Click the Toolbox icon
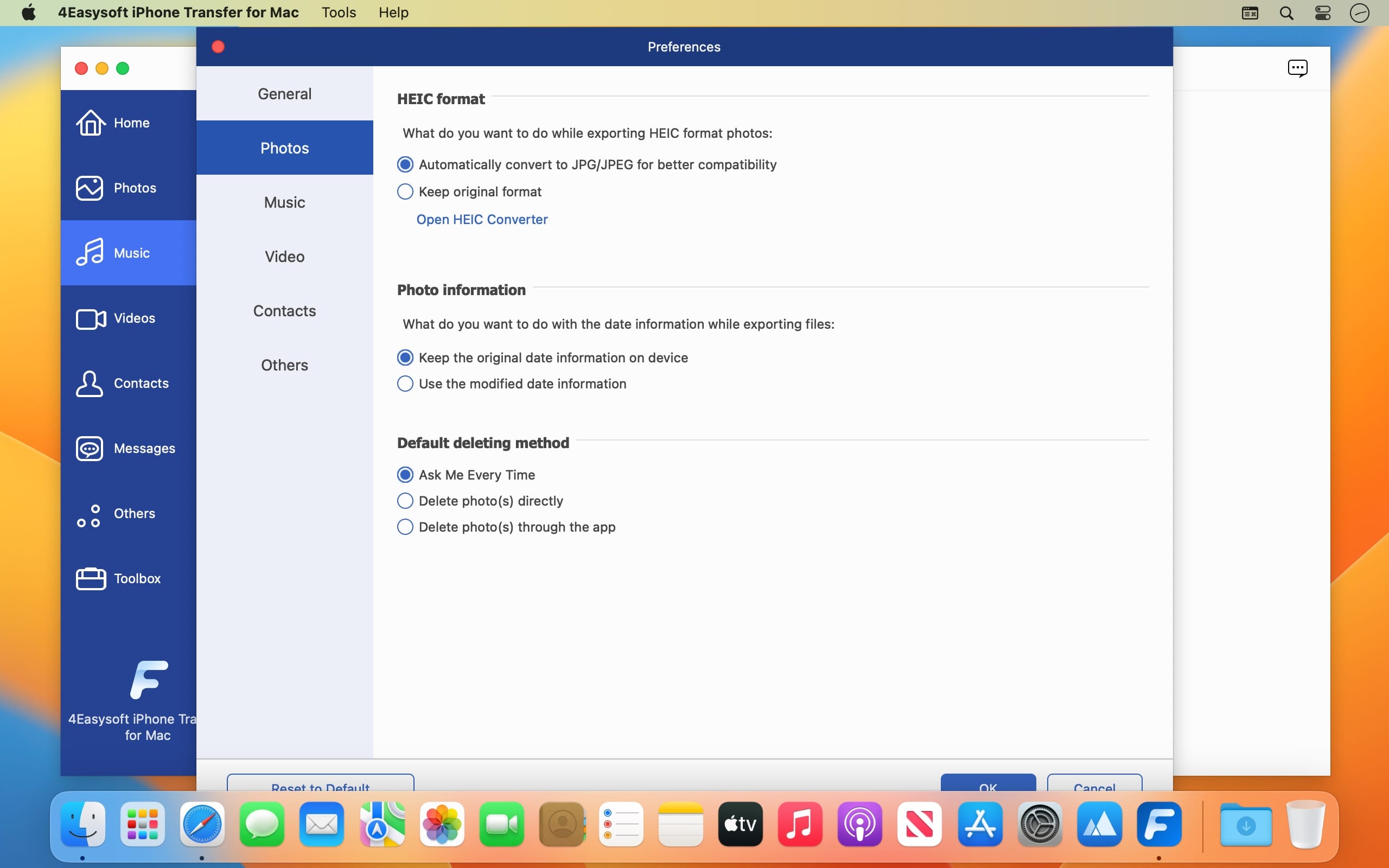This screenshot has width=1389, height=868. tap(90, 578)
